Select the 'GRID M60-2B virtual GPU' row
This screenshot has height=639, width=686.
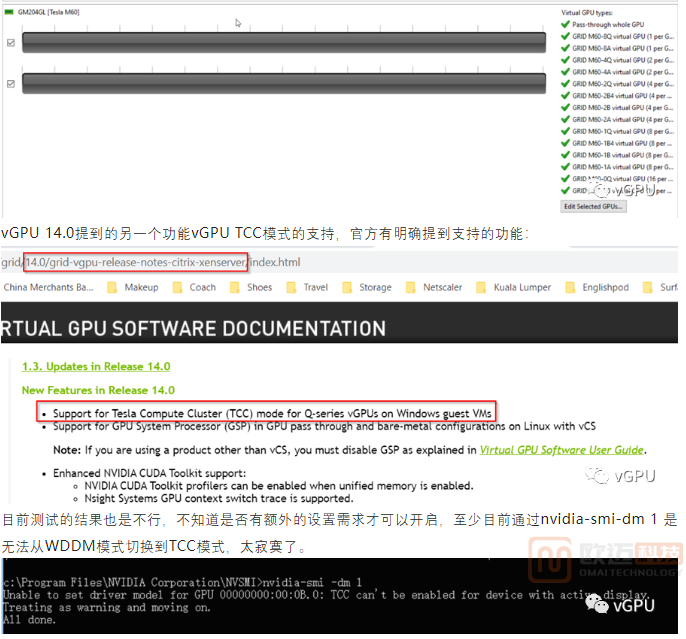coord(618,107)
